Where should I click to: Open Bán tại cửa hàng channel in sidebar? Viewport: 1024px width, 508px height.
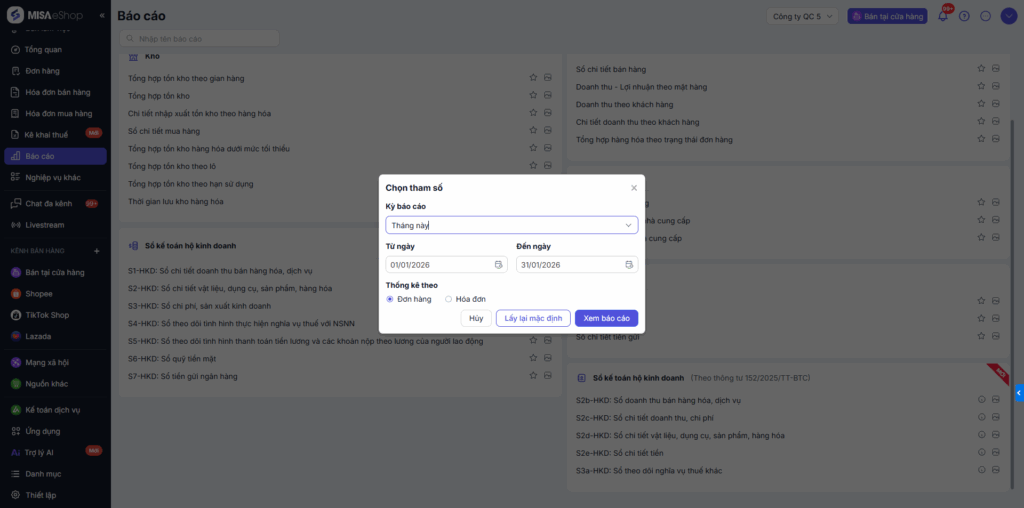56,272
